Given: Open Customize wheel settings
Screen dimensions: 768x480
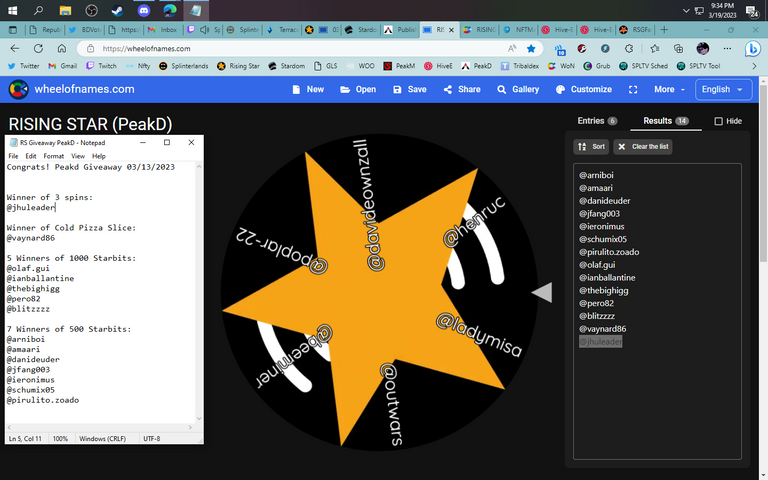Looking at the screenshot, I should 584,90.
